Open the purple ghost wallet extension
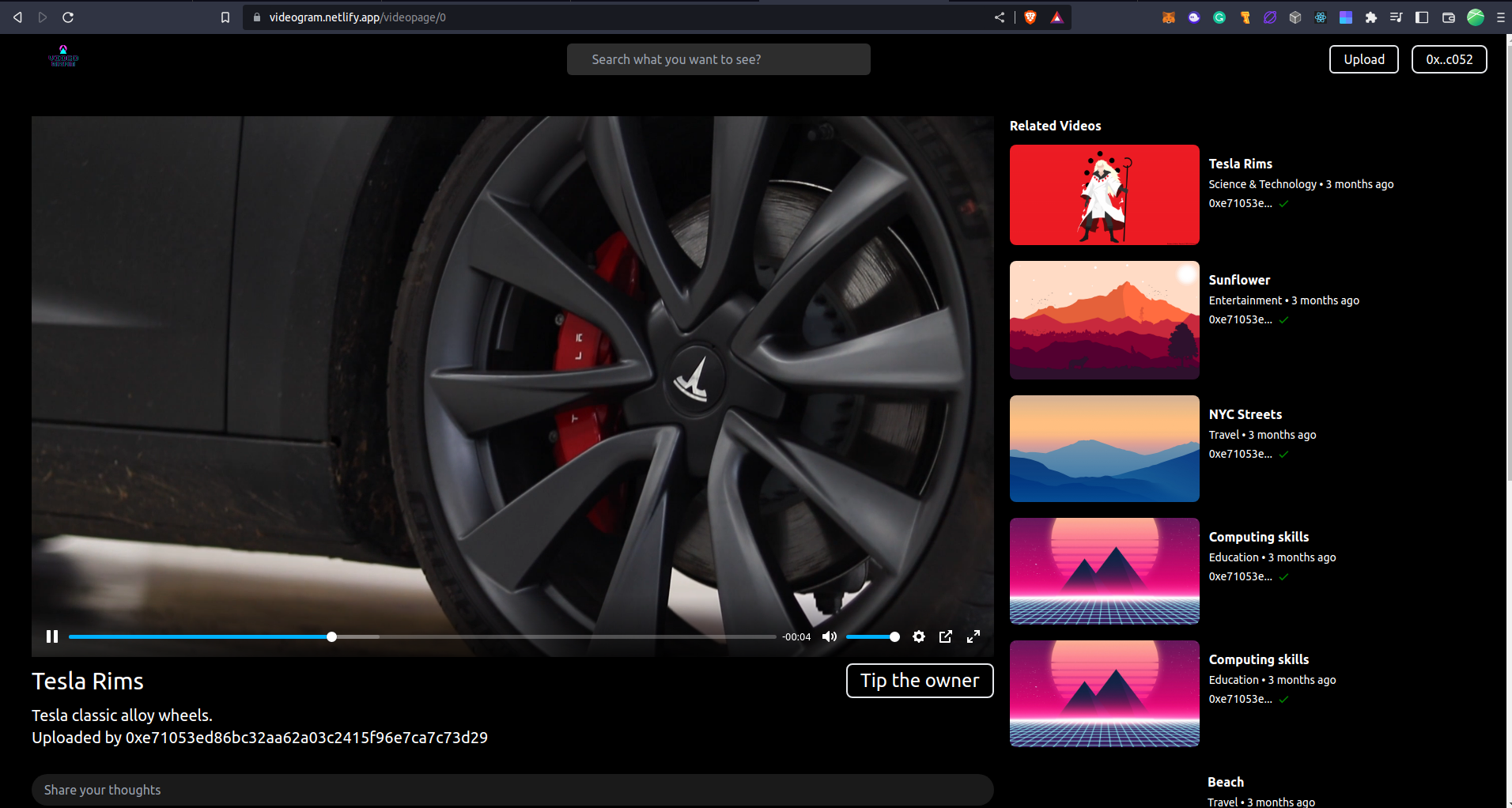The width and height of the screenshot is (1512, 808). click(1194, 17)
